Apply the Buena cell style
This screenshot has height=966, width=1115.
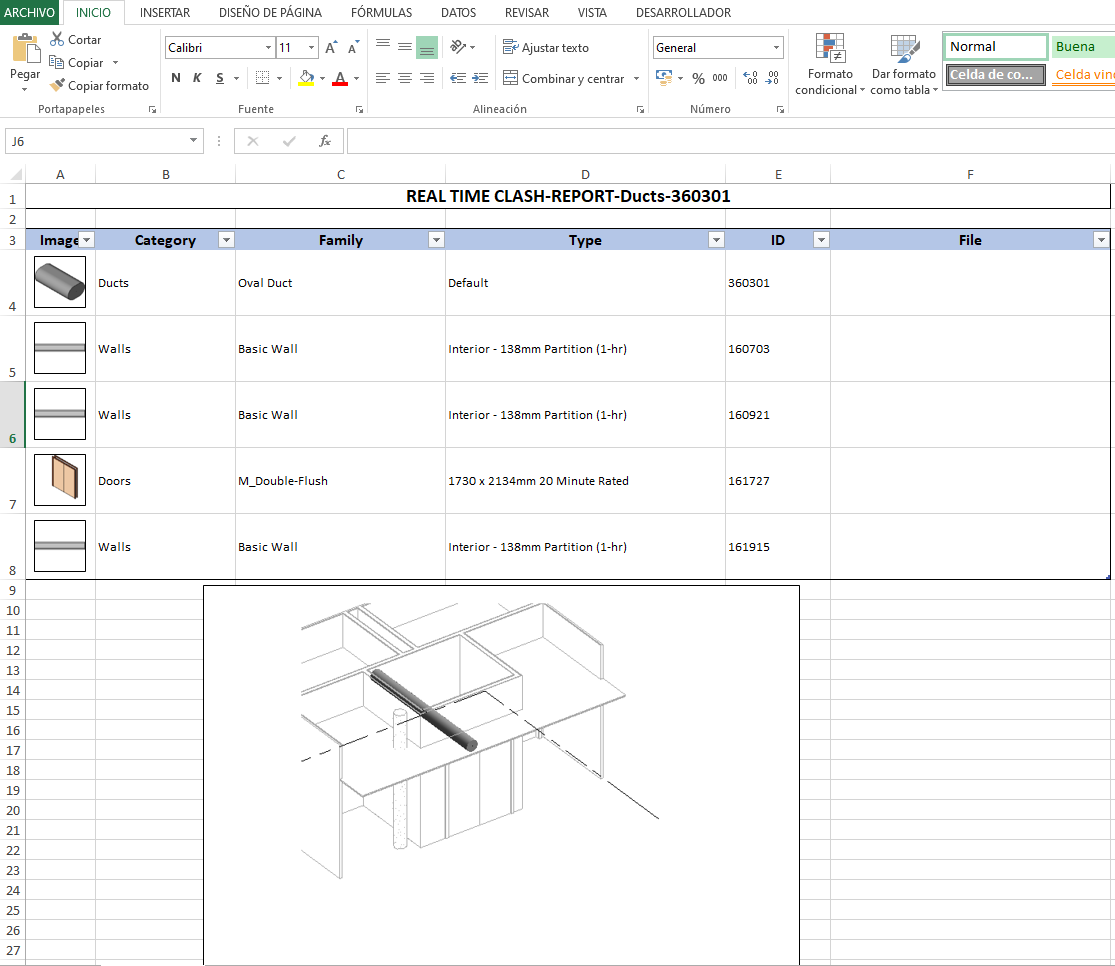click(x=1082, y=46)
